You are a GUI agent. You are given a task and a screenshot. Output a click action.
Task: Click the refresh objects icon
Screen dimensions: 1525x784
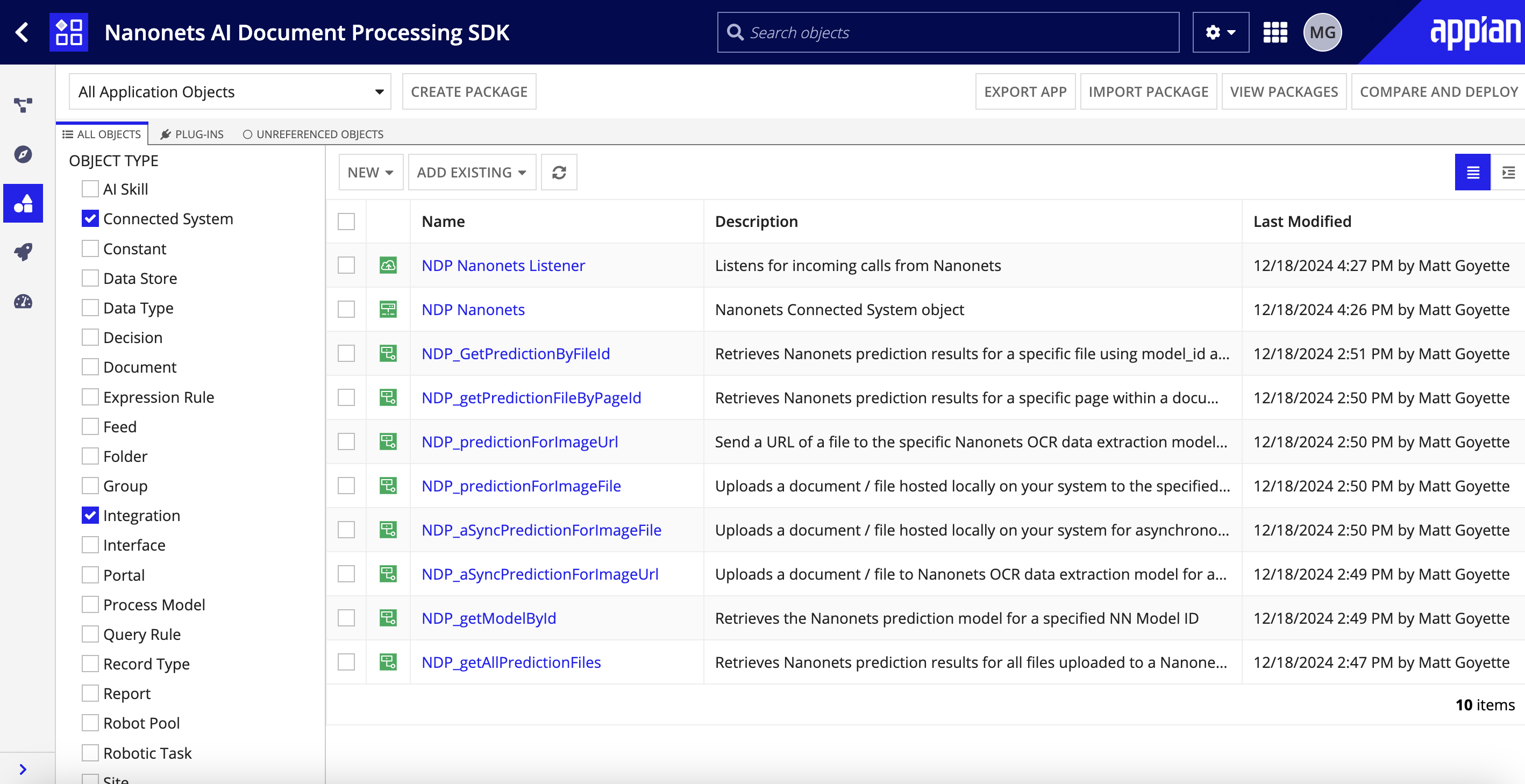coord(559,172)
